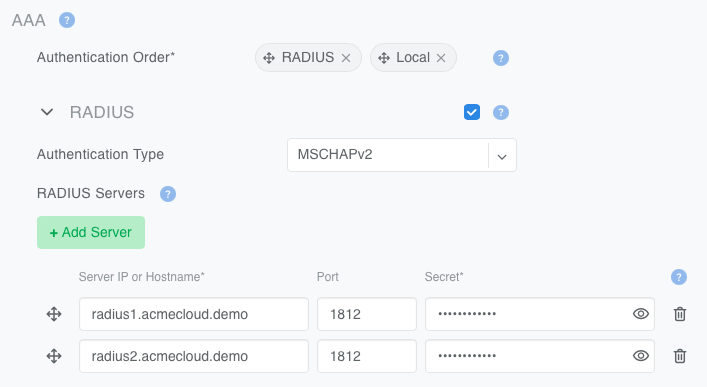This screenshot has width=707, height=387.
Task: Edit port field for radius2 server
Action: click(367, 356)
